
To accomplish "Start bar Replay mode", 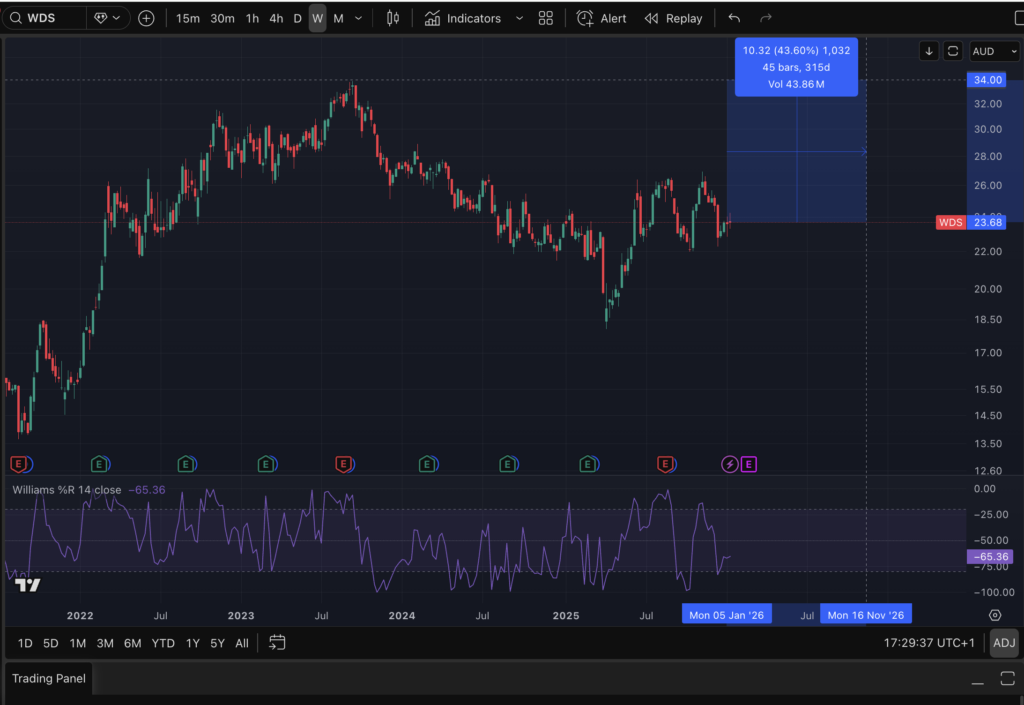I will pos(673,18).
